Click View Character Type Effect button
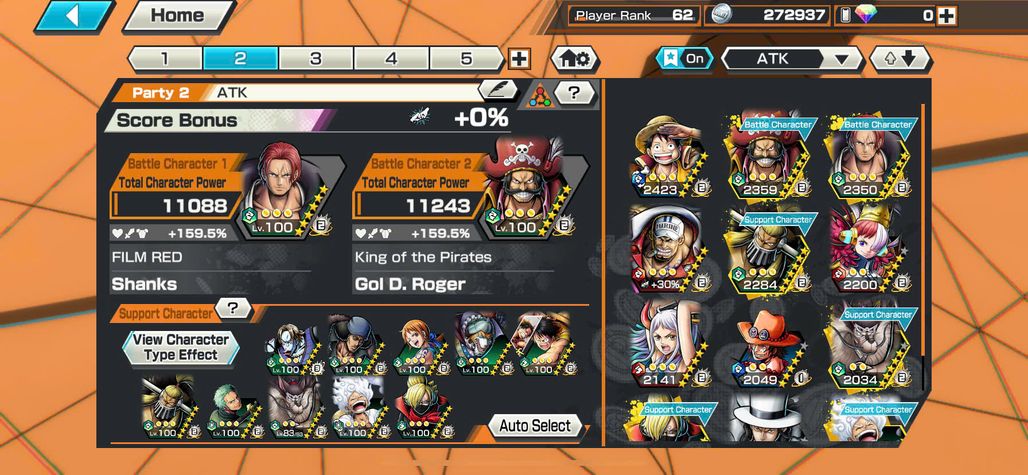The height and width of the screenshot is (475, 1028). point(181,347)
